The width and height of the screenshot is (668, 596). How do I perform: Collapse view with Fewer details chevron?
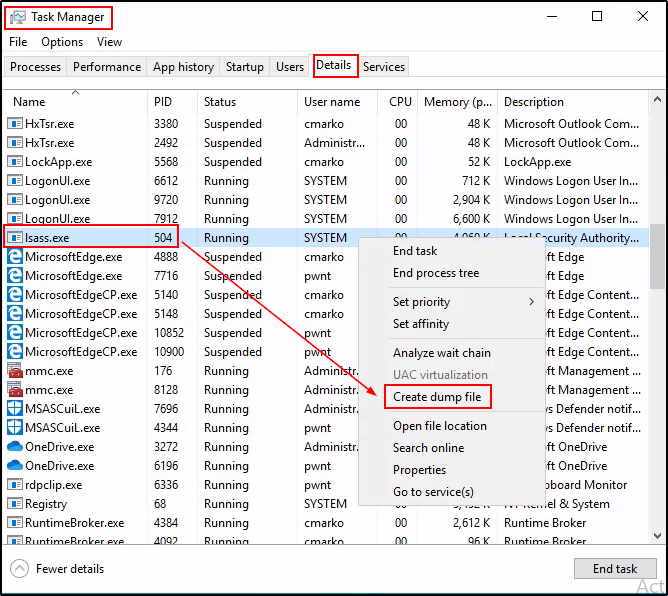pos(20,569)
